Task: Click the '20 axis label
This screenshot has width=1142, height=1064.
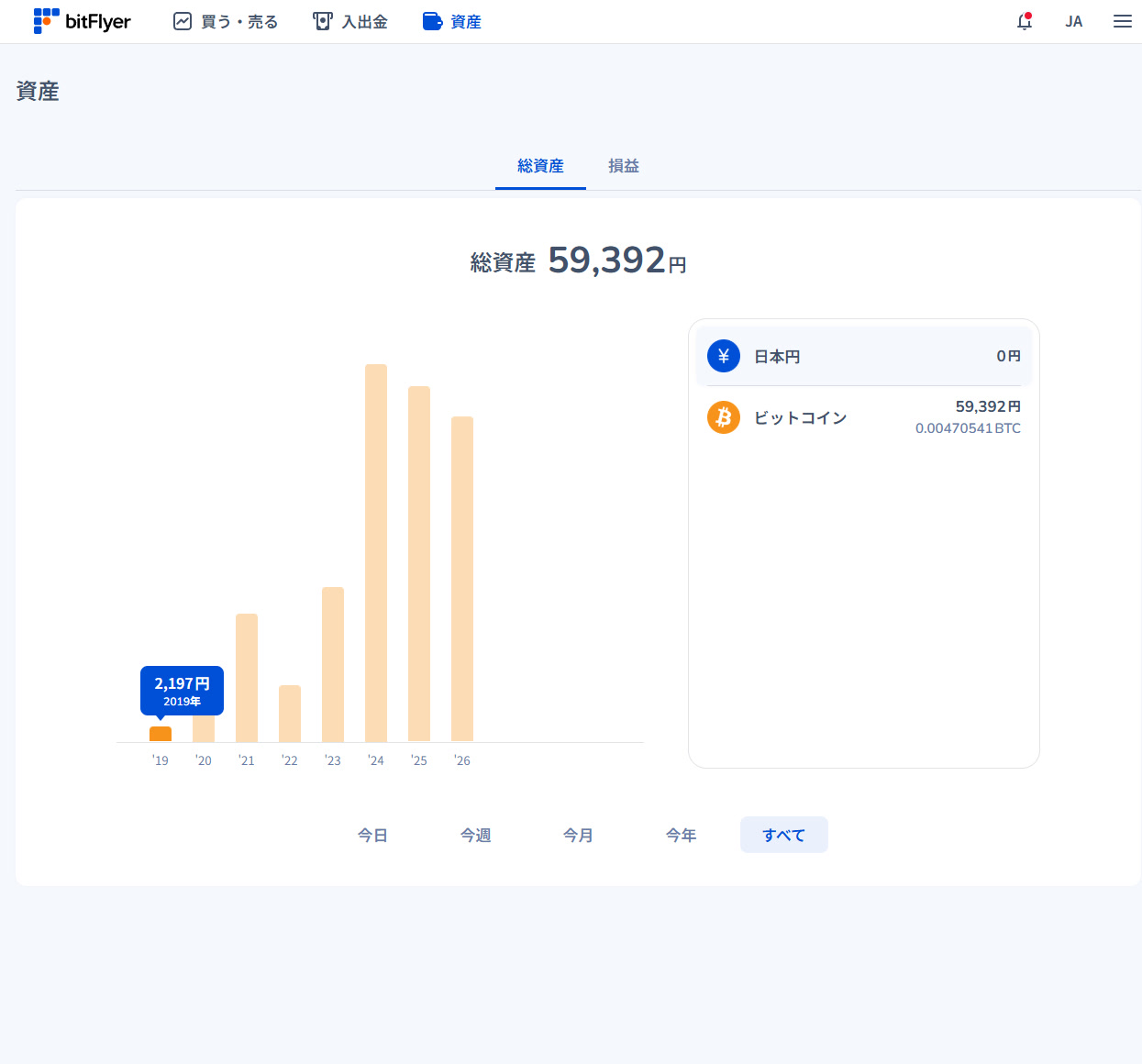Action: [204, 760]
